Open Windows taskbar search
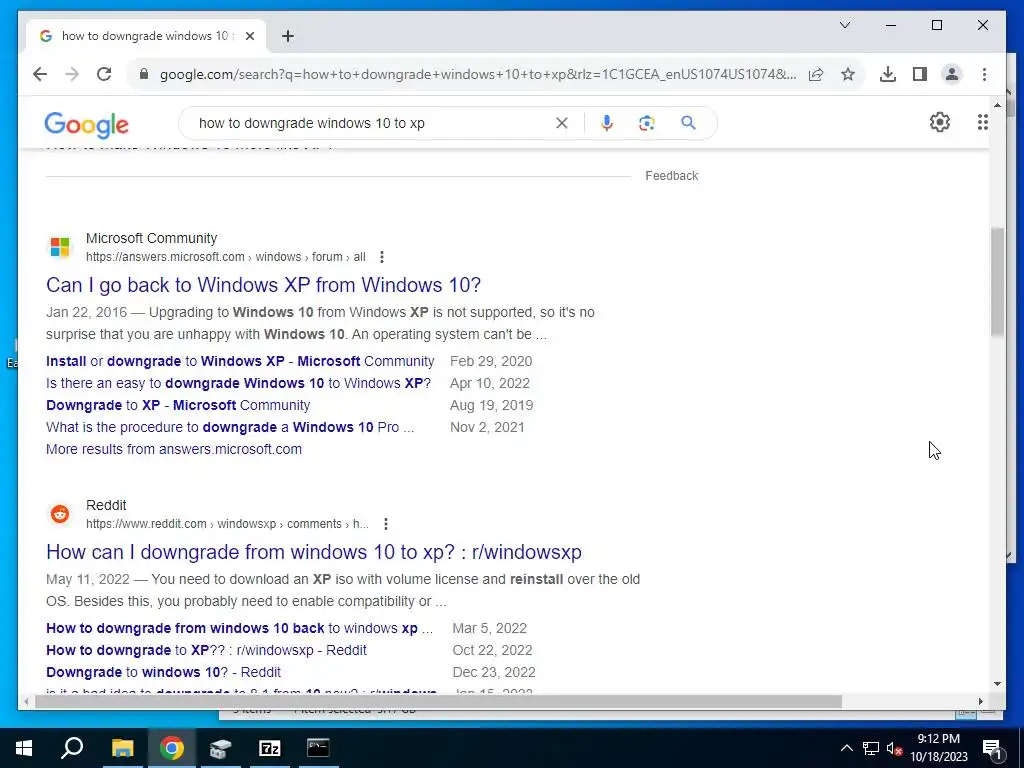 tap(72, 748)
